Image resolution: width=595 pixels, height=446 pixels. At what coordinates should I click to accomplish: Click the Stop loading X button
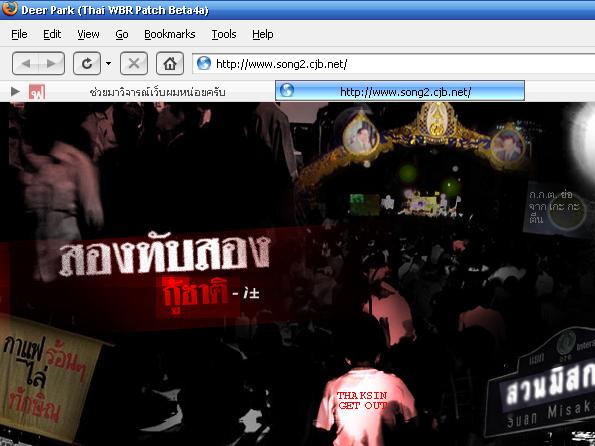[x=134, y=63]
